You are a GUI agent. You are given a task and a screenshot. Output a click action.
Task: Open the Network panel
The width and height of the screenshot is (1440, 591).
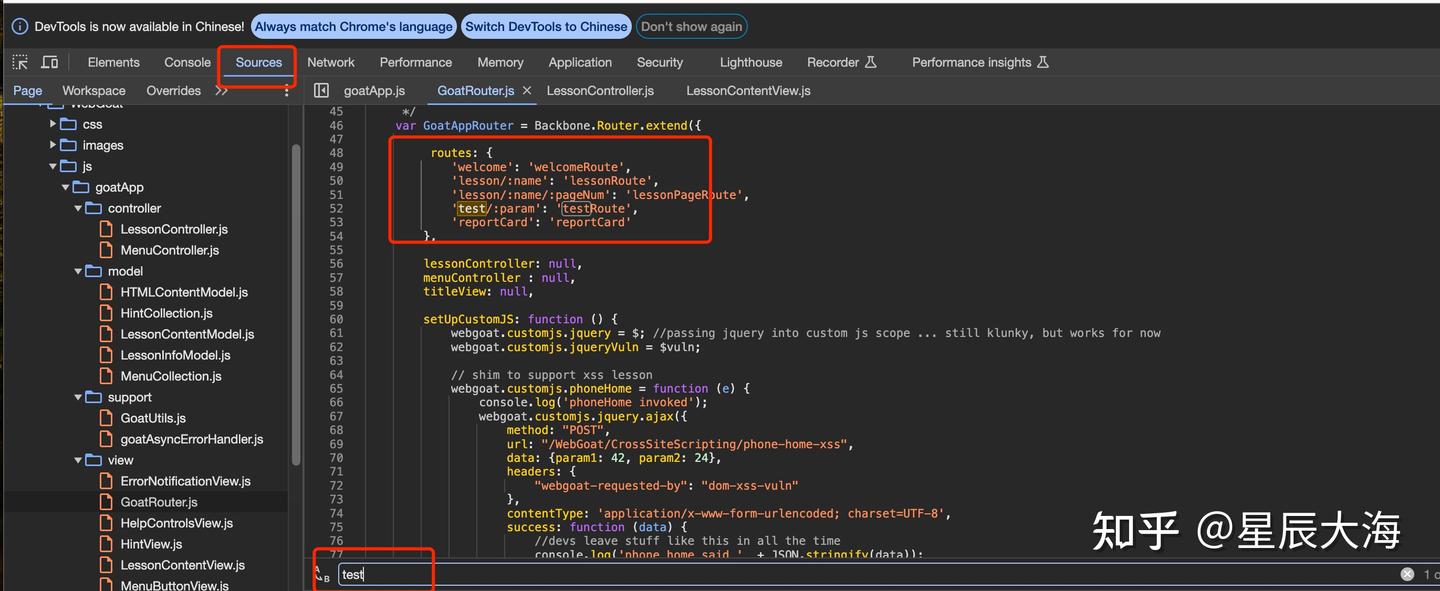tap(331, 61)
